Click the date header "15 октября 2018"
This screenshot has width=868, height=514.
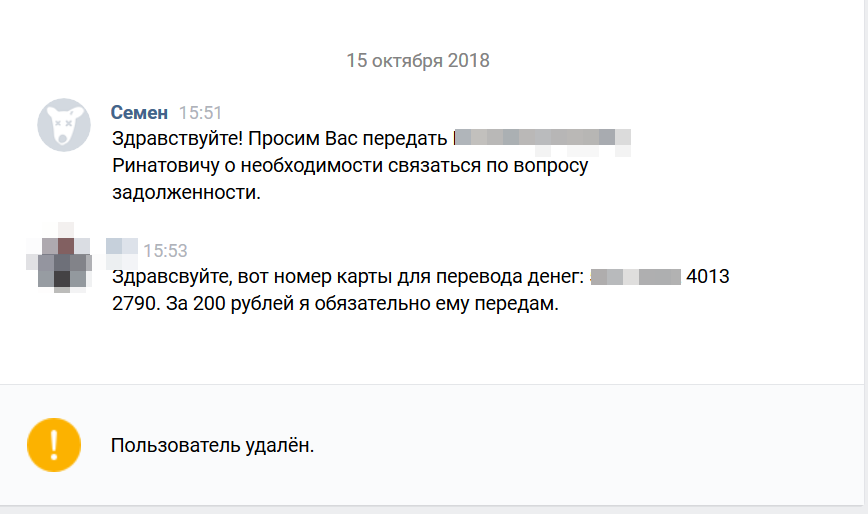[417, 60]
